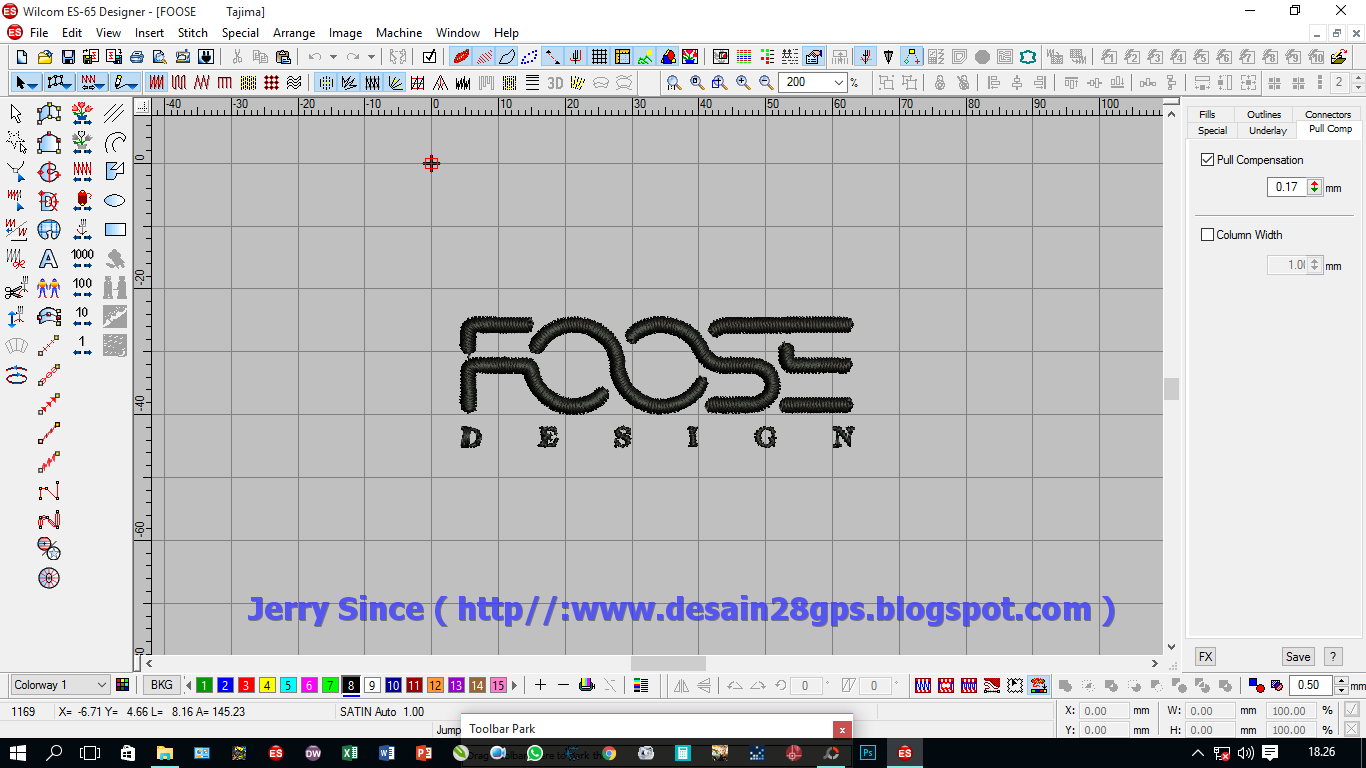Select yellow color swatch 4
Screen dimensions: 1366x768
[267, 685]
